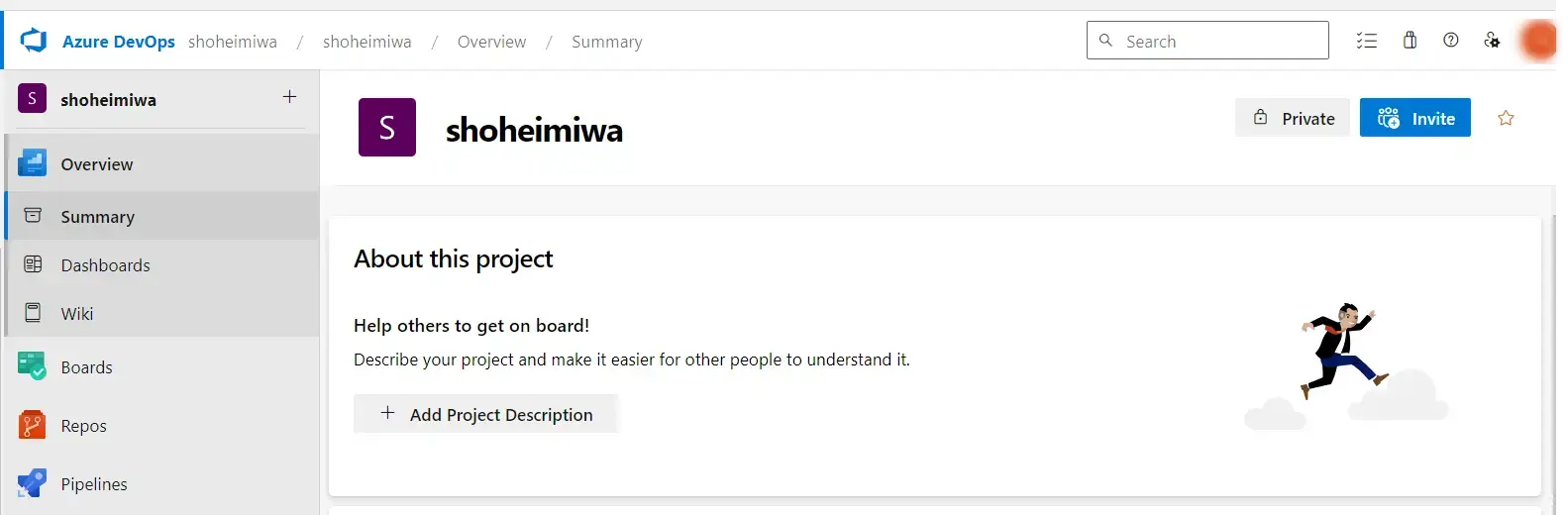1568x515 pixels.
Task: Click Add Project Description button
Action: [x=485, y=414]
